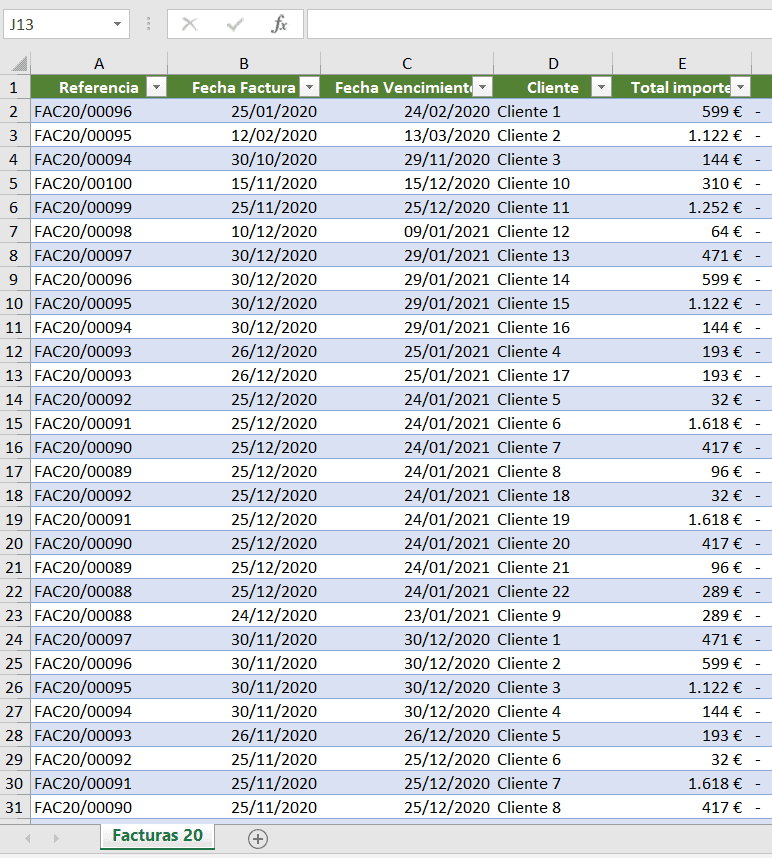The width and height of the screenshot is (772, 858).
Task: Click the Cliente 12 cell
Action: tap(553, 231)
